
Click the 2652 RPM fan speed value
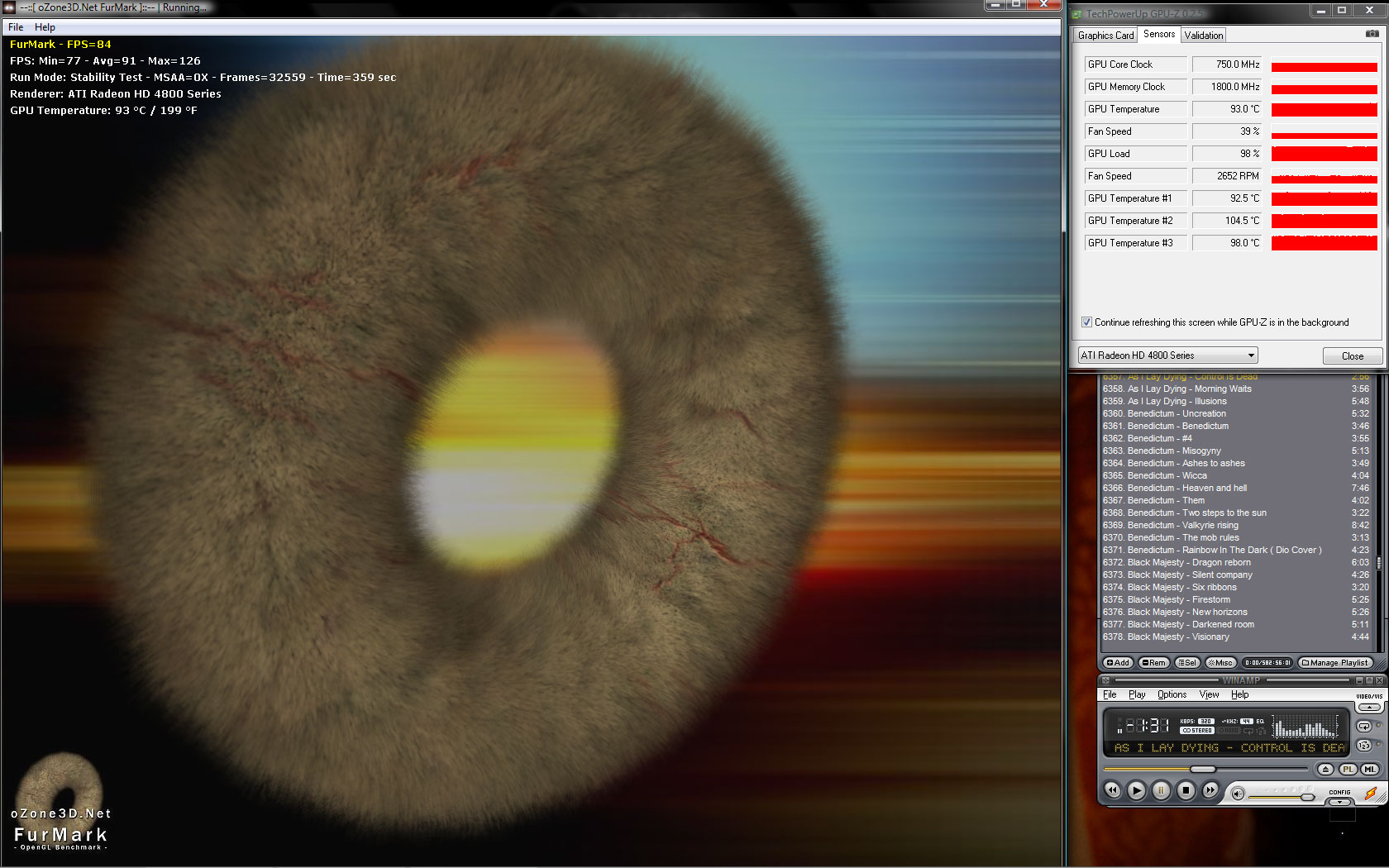[1227, 176]
